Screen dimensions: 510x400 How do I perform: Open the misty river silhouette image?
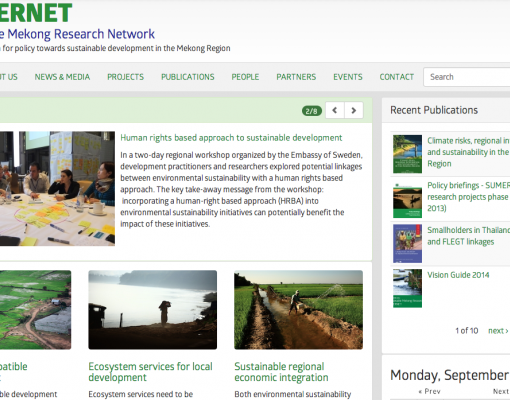[x=153, y=310]
